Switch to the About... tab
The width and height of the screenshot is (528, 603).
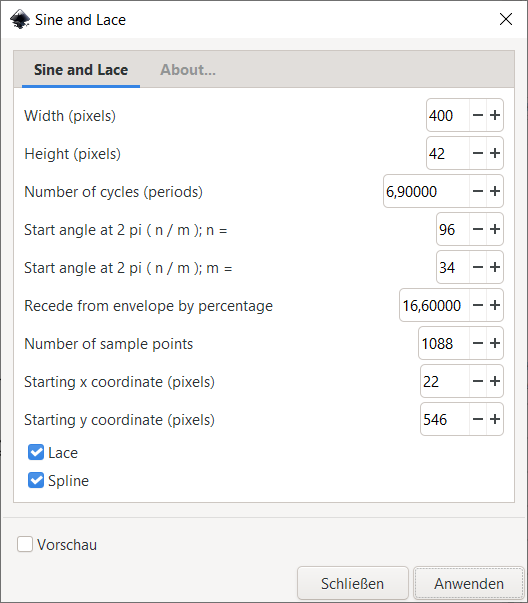coord(188,70)
